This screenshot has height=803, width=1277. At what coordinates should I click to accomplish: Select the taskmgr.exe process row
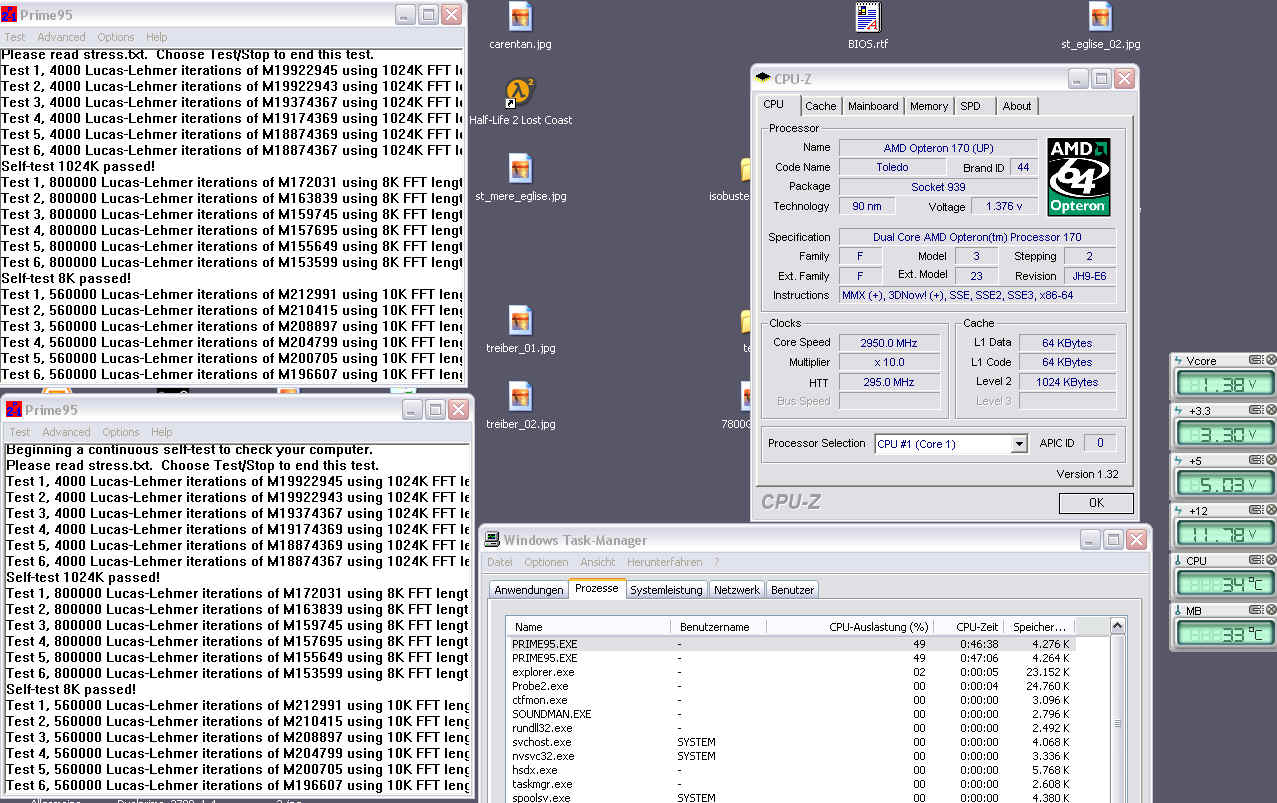point(791,784)
